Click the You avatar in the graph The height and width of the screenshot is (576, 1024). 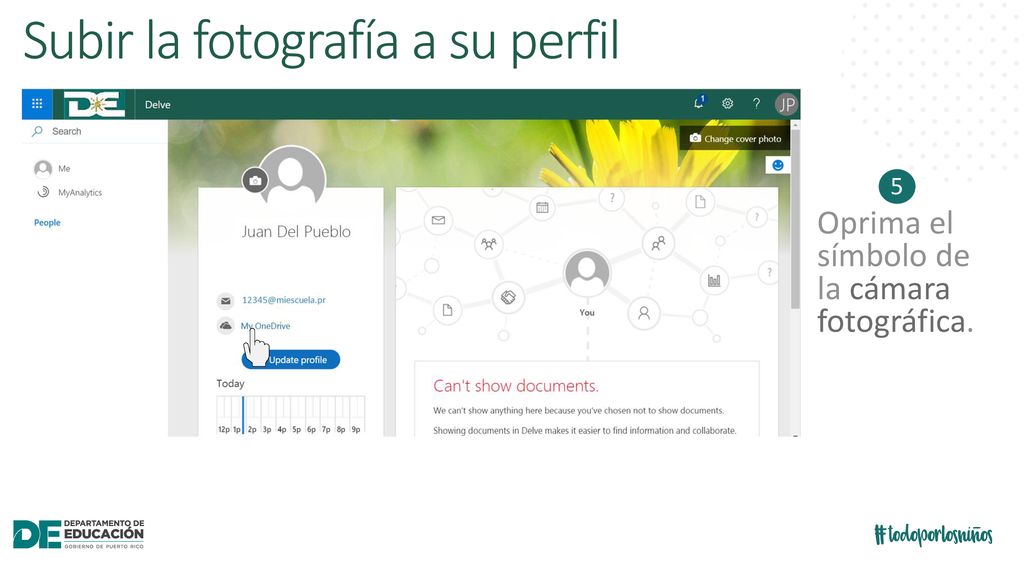(x=587, y=272)
